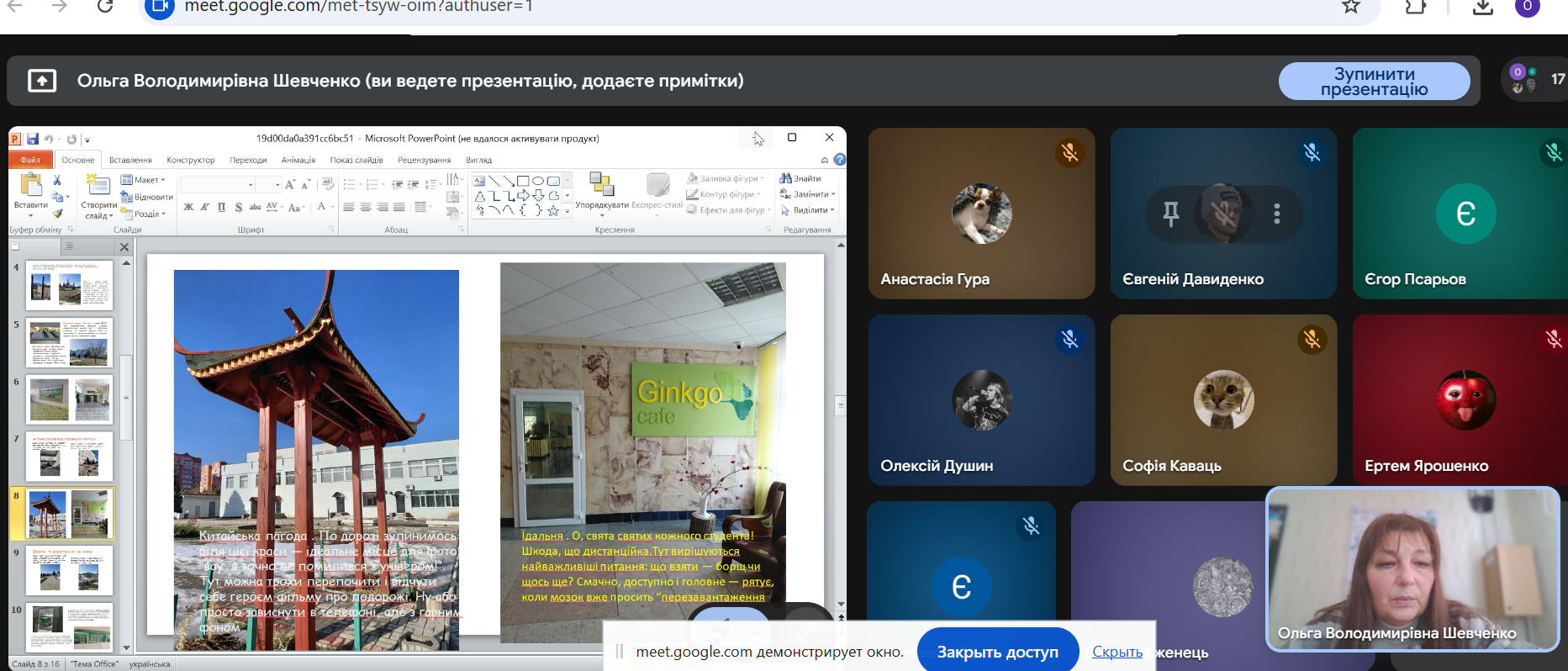The height and width of the screenshot is (671, 1568).
Task: Toggle bold Ж formatting in ribbon
Action: pos(188,207)
